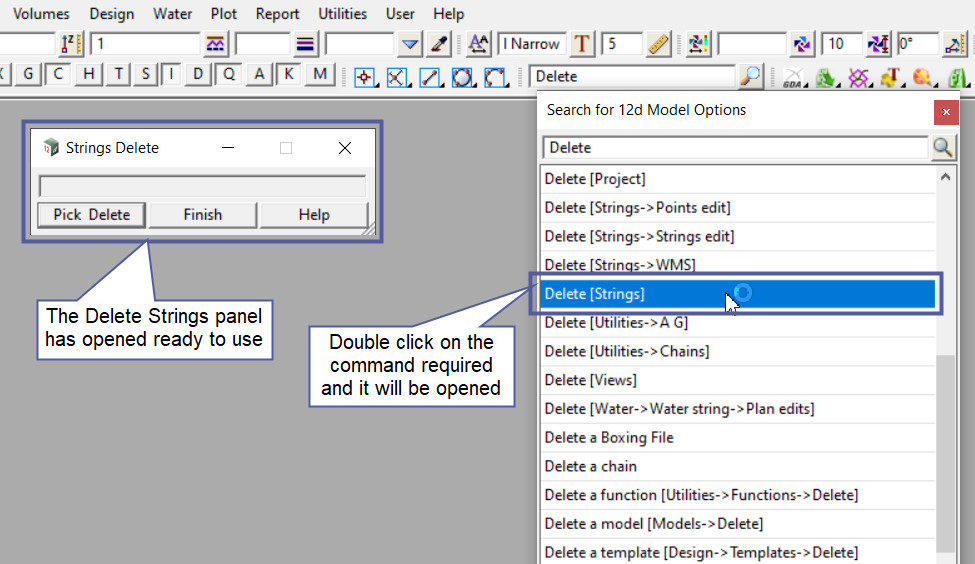Click the Z height ruler icon
This screenshot has width=975, height=564.
pyautogui.click(x=69, y=44)
